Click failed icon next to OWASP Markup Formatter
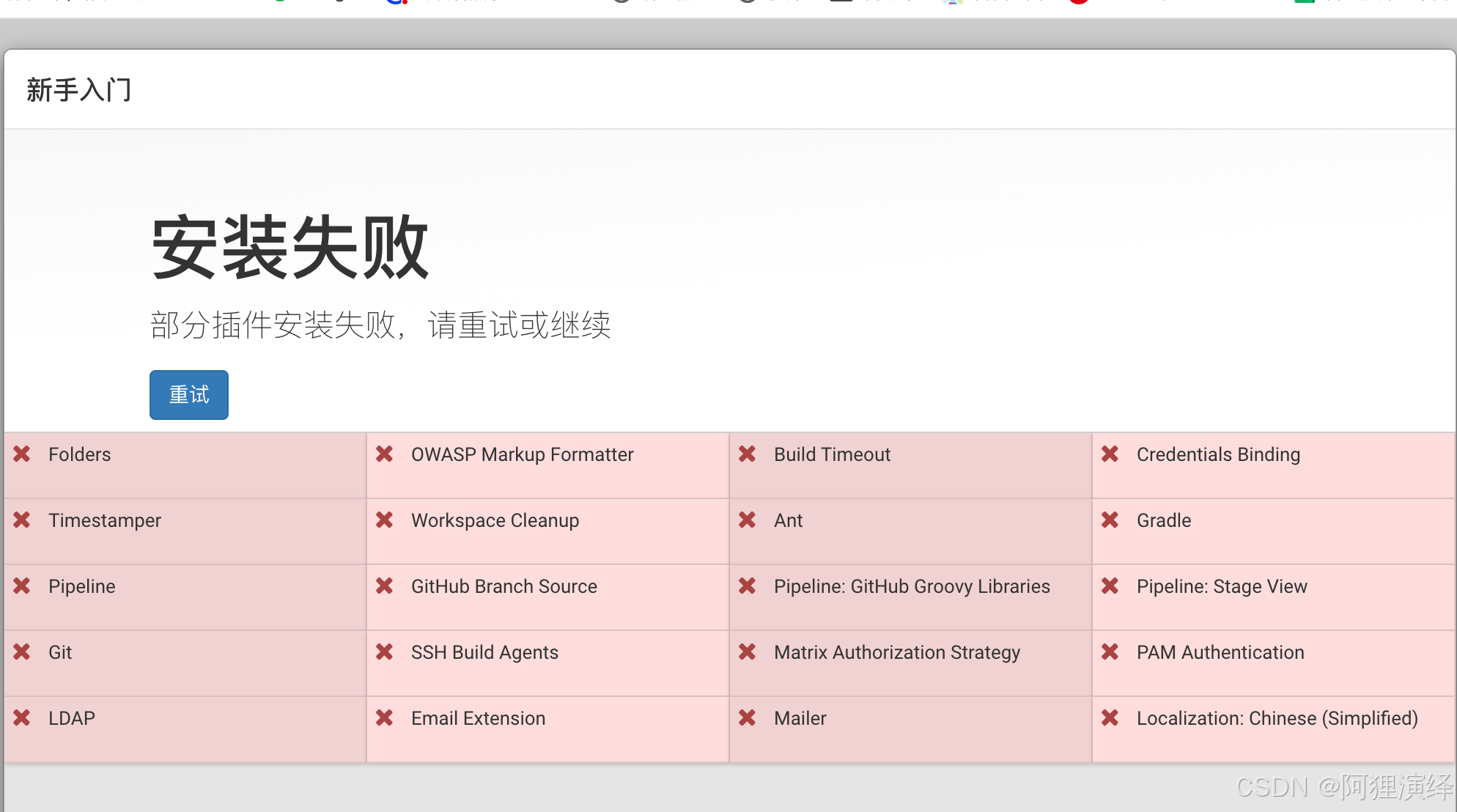 click(x=385, y=454)
